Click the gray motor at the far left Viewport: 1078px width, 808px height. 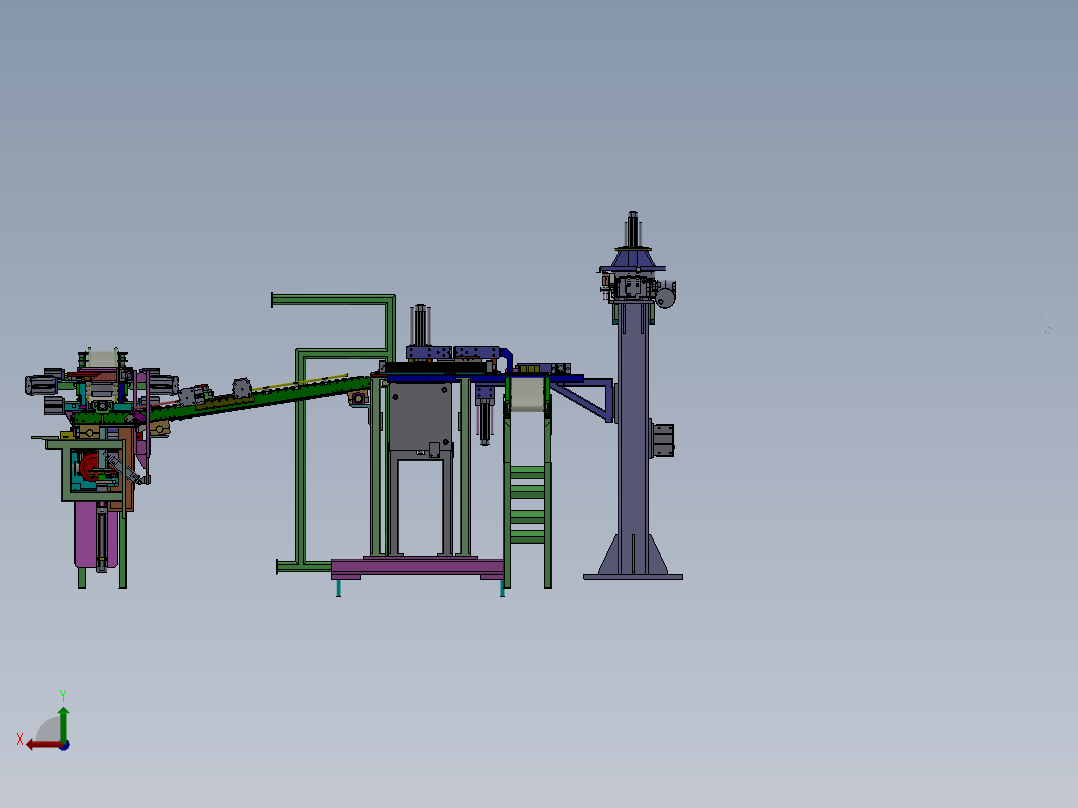[x=41, y=382]
